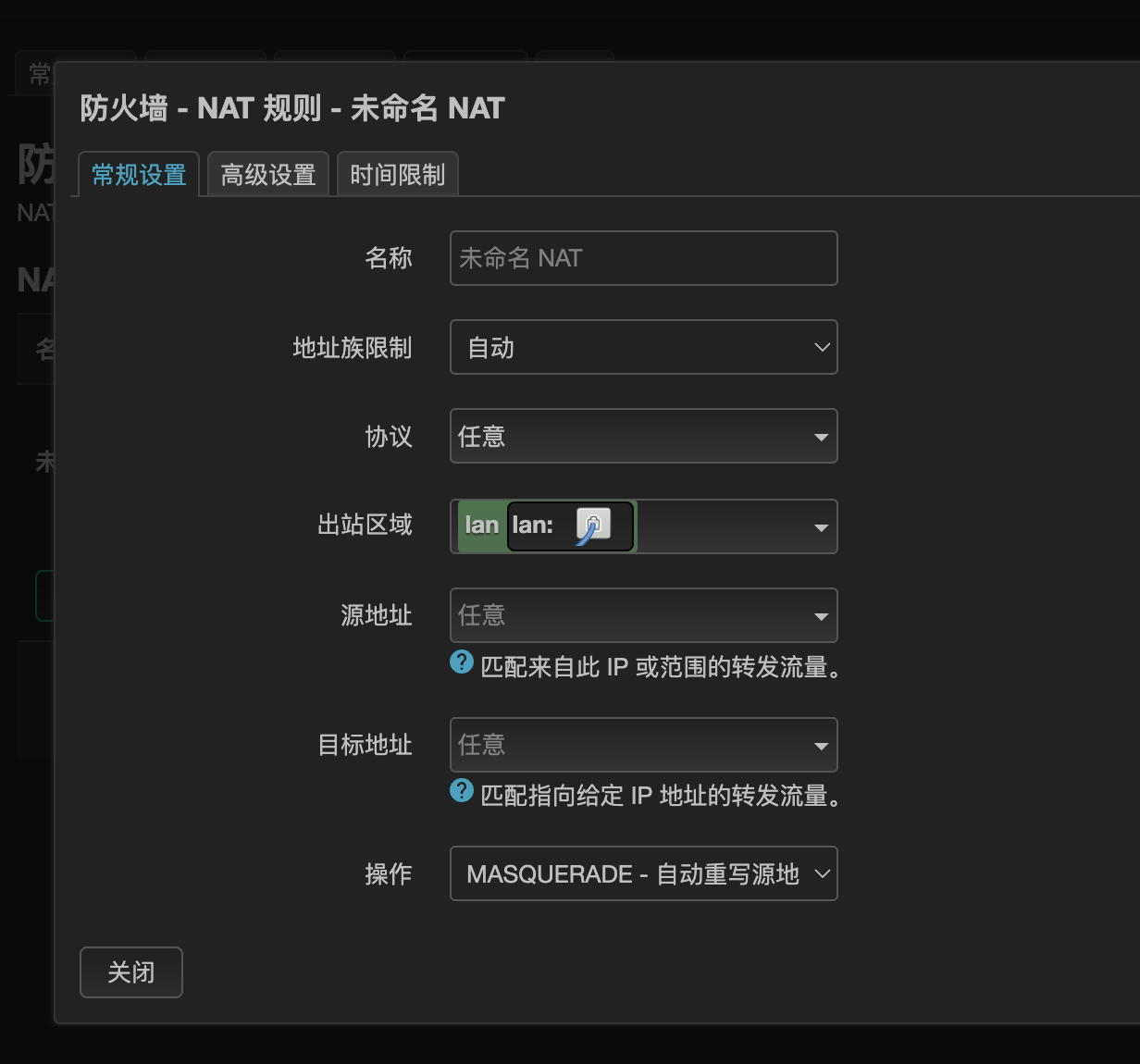The image size is (1140, 1064).
Task: Click the 源地址 hint text about 转发流量
Action: (661, 667)
